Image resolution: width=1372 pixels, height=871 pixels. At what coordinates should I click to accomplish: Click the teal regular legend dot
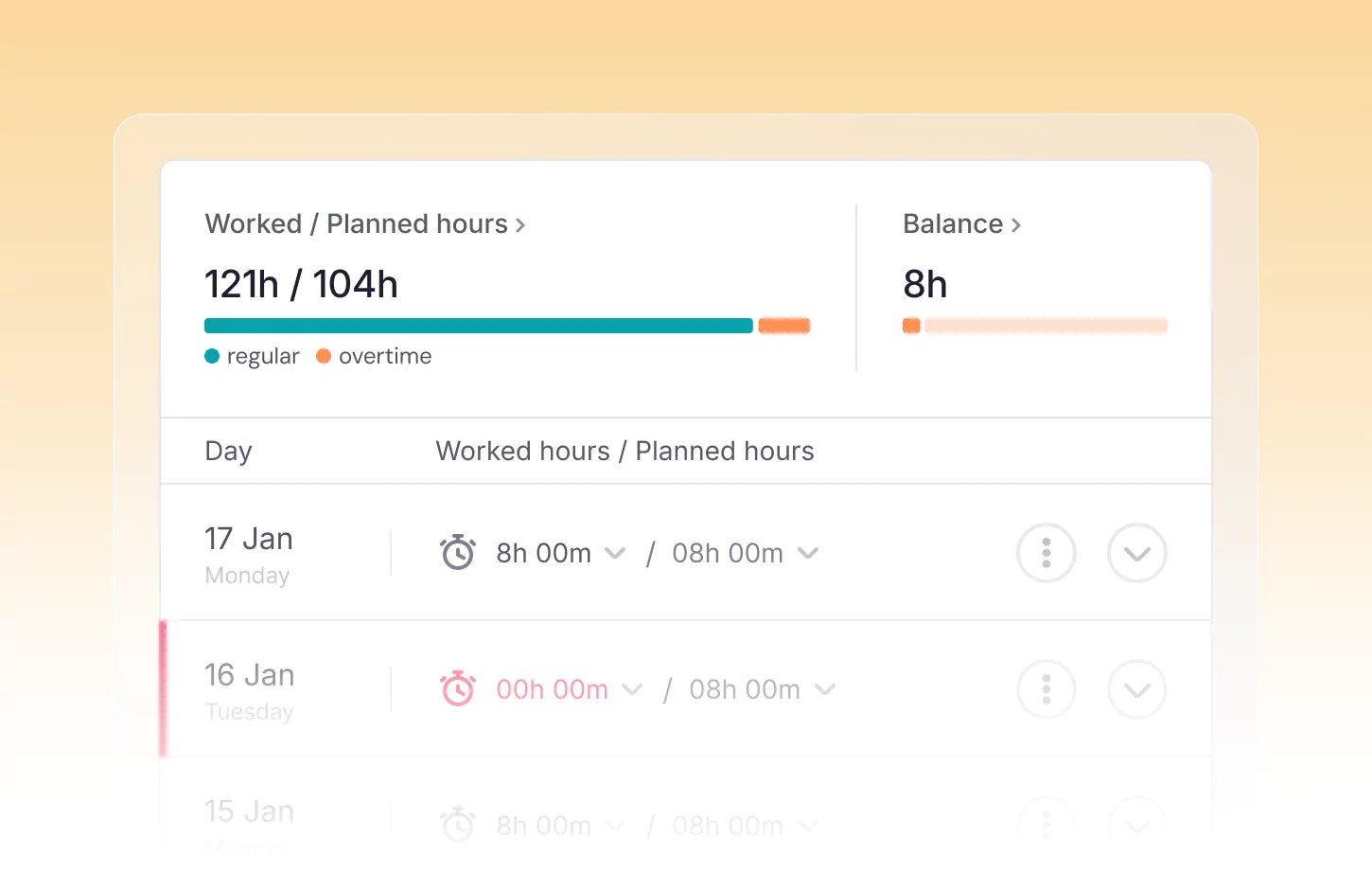(x=212, y=356)
